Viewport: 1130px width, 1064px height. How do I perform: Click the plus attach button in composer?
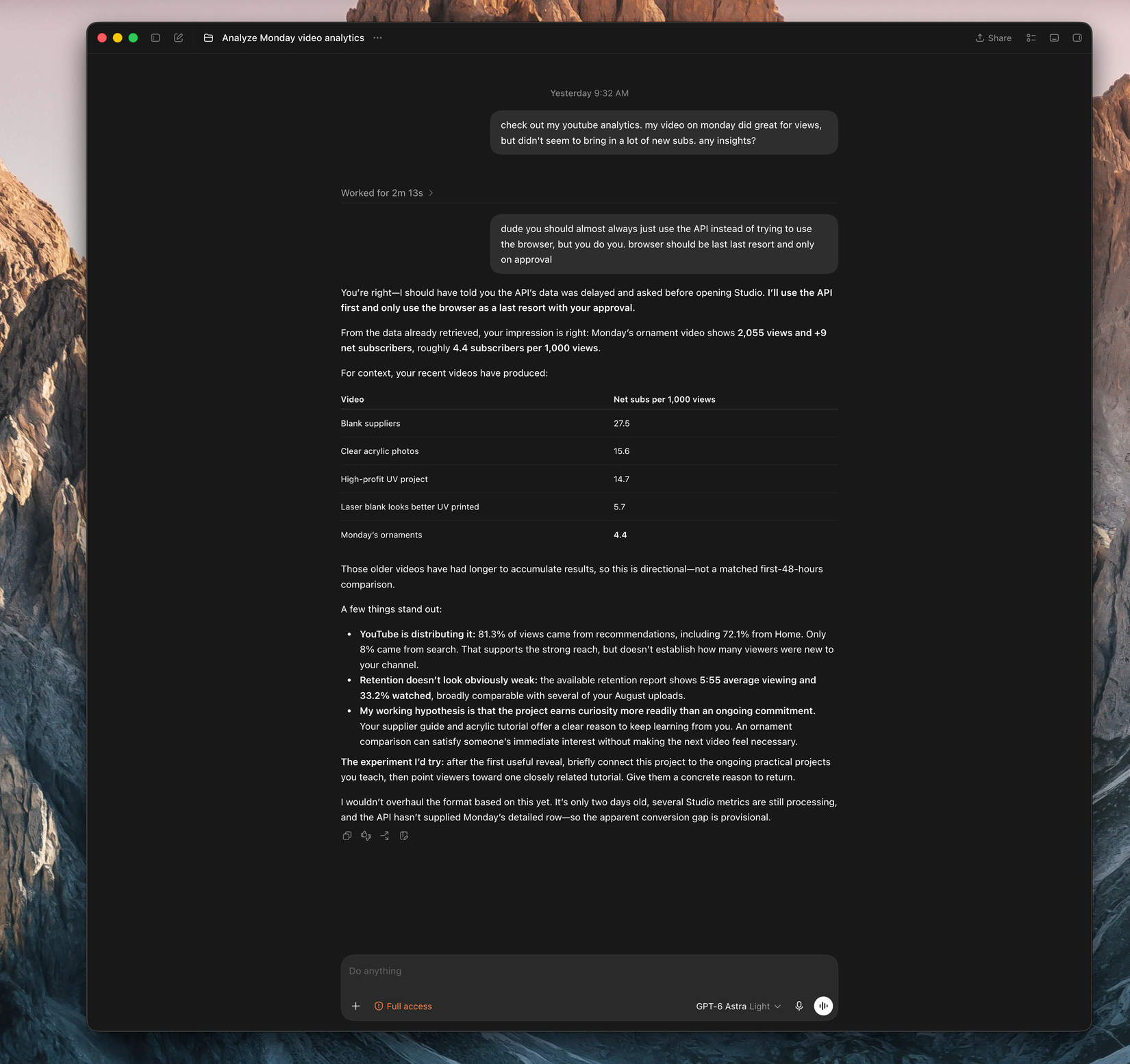[x=355, y=1006]
